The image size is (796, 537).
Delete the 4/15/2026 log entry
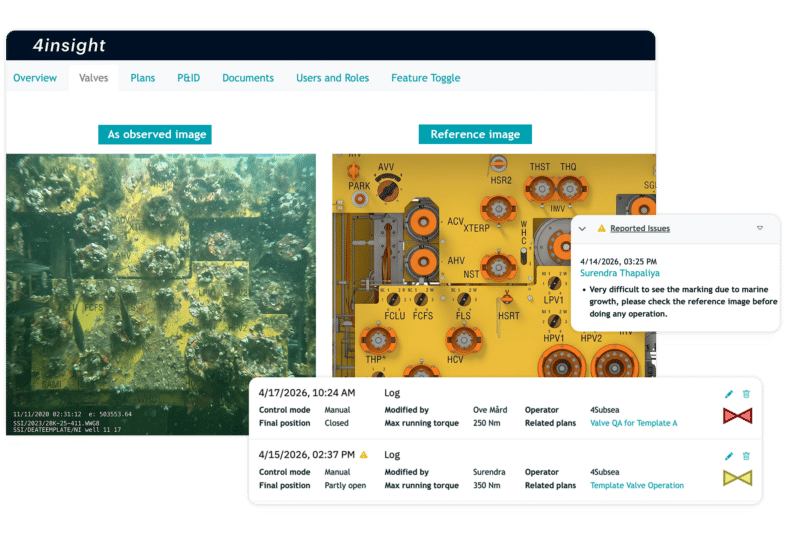pyautogui.click(x=746, y=456)
